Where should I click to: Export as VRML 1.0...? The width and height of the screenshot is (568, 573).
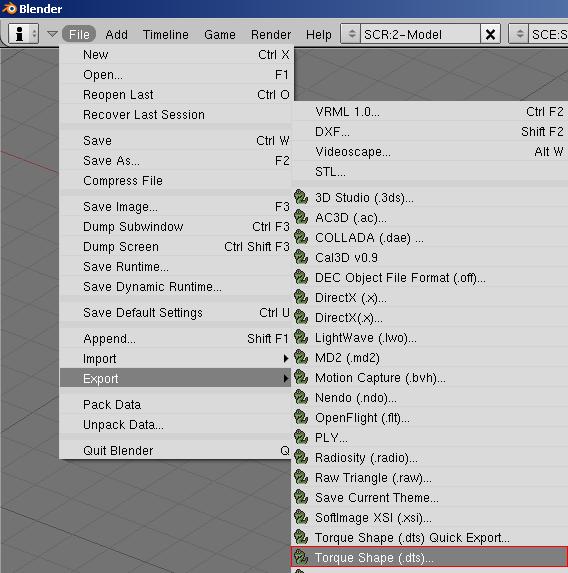coord(430,111)
